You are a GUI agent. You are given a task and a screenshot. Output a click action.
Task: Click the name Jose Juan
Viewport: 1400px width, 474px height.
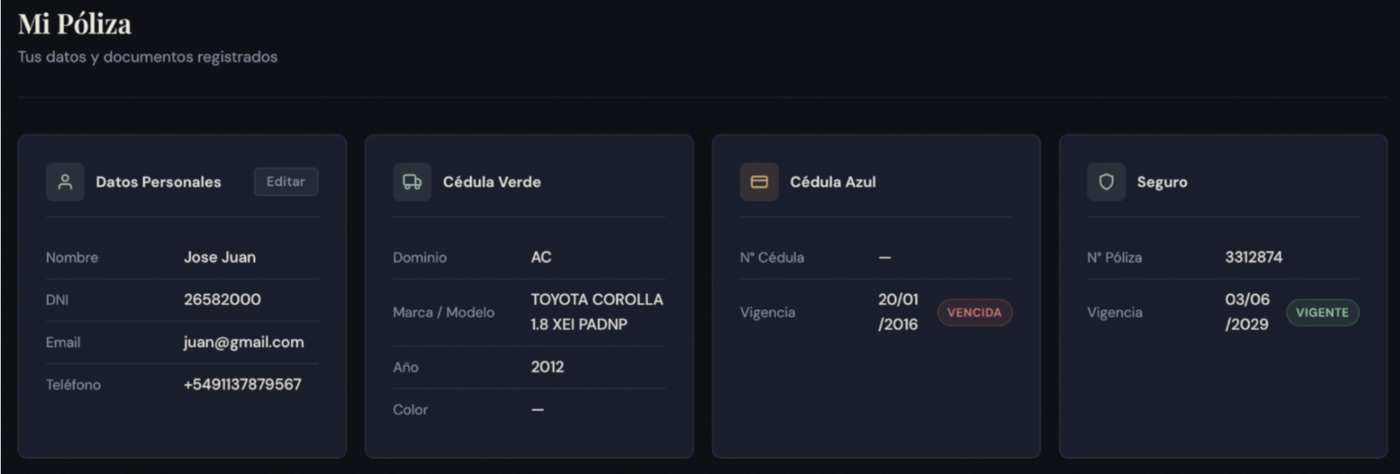(x=220, y=257)
